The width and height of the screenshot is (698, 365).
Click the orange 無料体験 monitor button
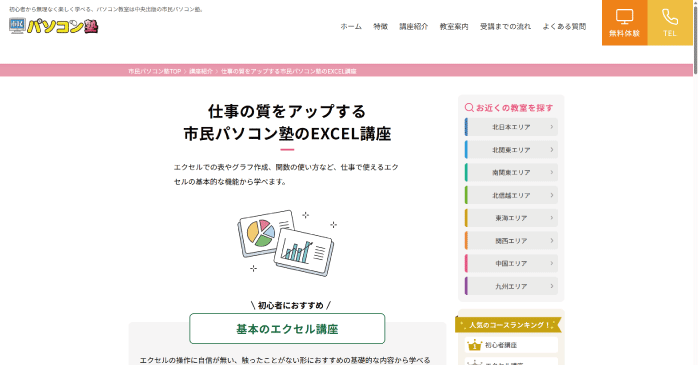(x=625, y=23)
